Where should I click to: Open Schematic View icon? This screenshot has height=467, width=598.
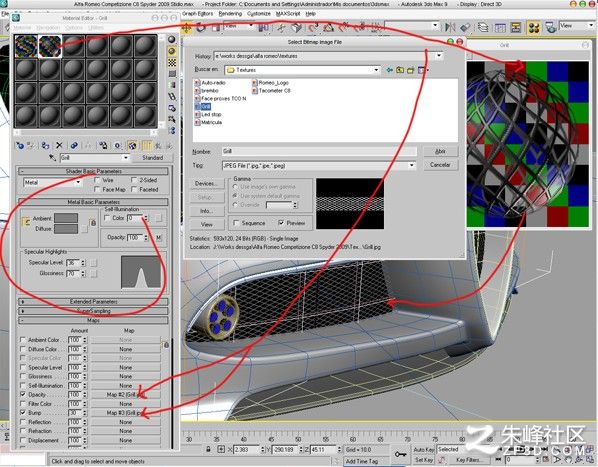[x=516, y=27]
